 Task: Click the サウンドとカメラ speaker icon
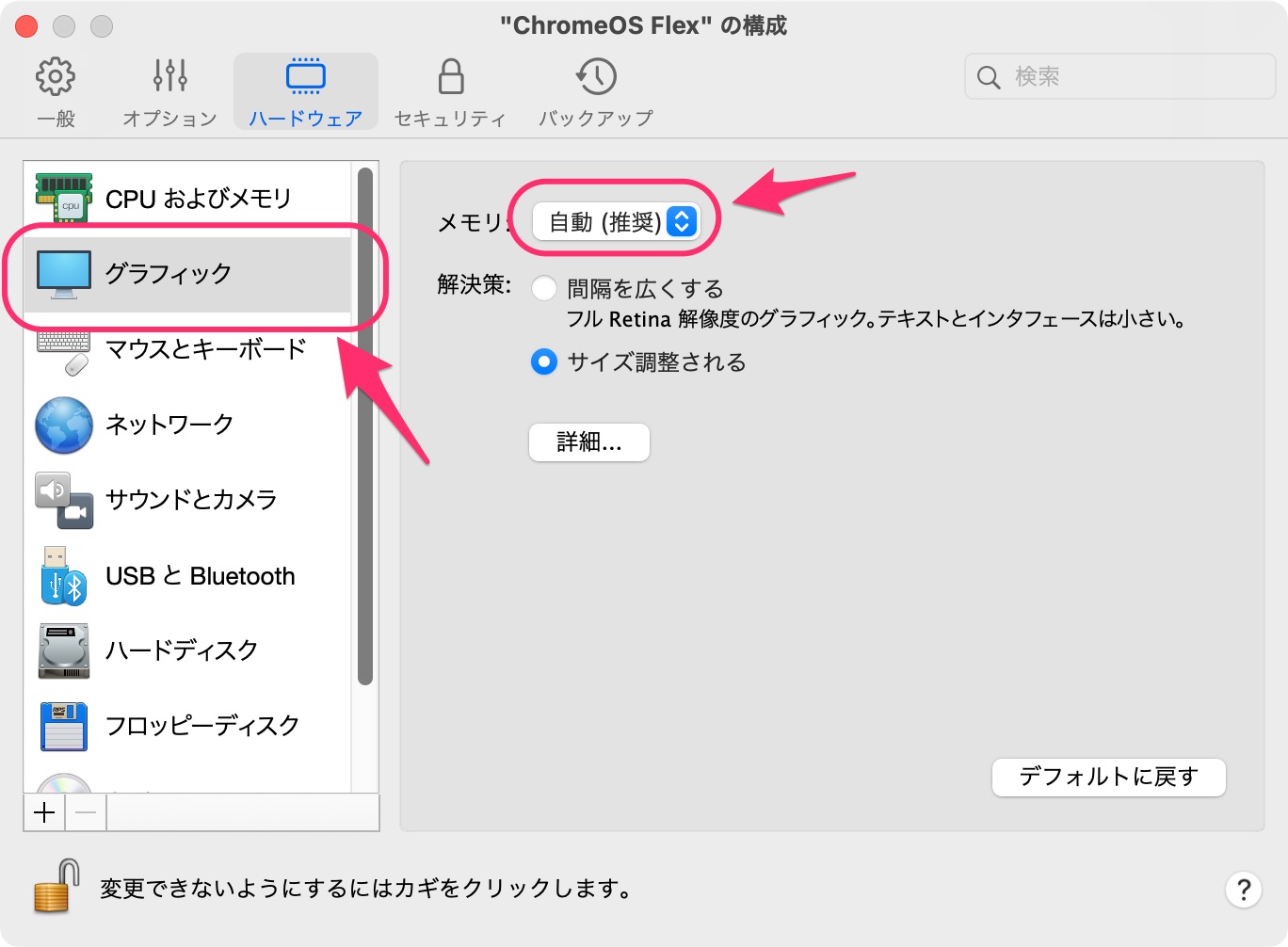click(x=64, y=500)
